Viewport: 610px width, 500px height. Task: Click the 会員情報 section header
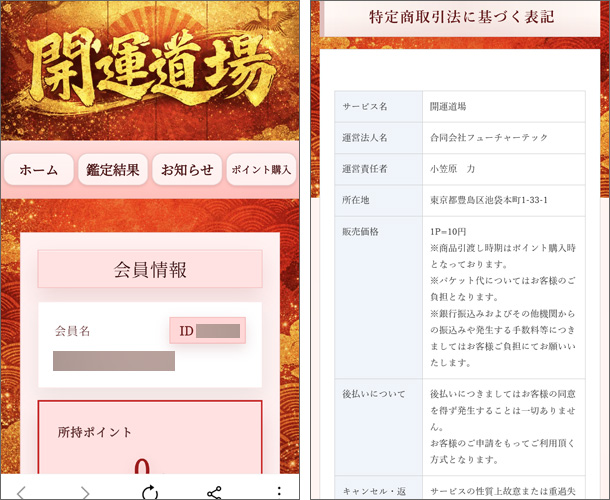pyautogui.click(x=150, y=269)
